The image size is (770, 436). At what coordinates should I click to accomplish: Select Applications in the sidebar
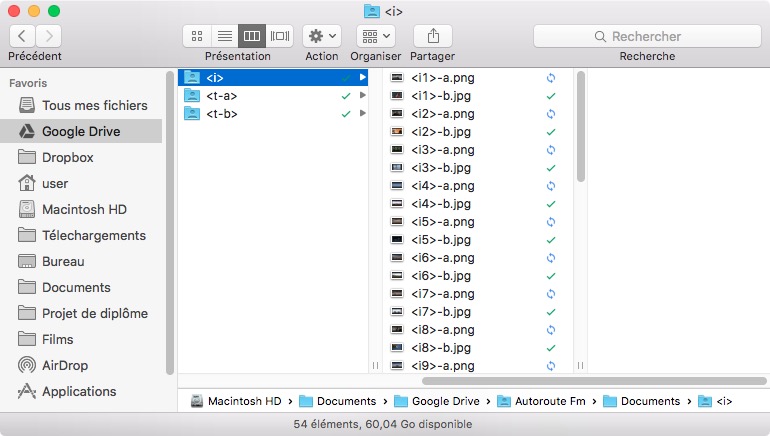pos(78,391)
